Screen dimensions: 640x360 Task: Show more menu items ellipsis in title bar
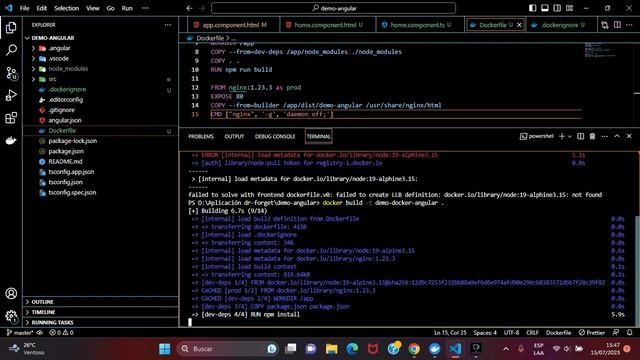click(145, 8)
